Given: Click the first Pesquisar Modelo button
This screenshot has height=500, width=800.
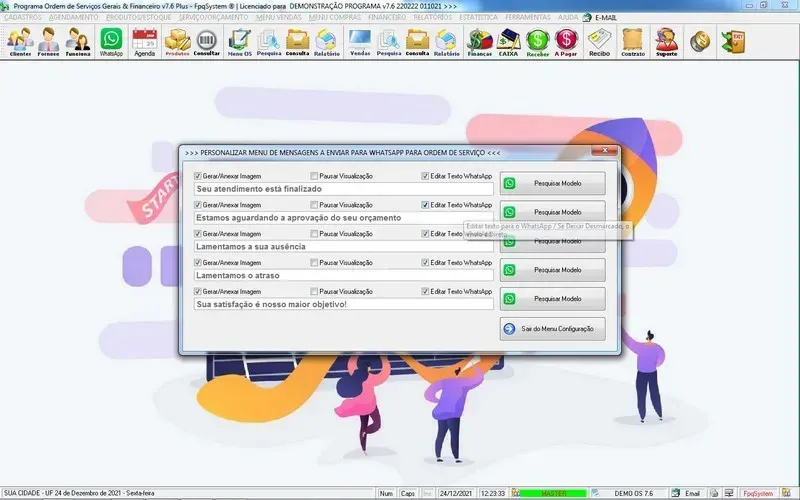Looking at the screenshot, I should pos(552,184).
